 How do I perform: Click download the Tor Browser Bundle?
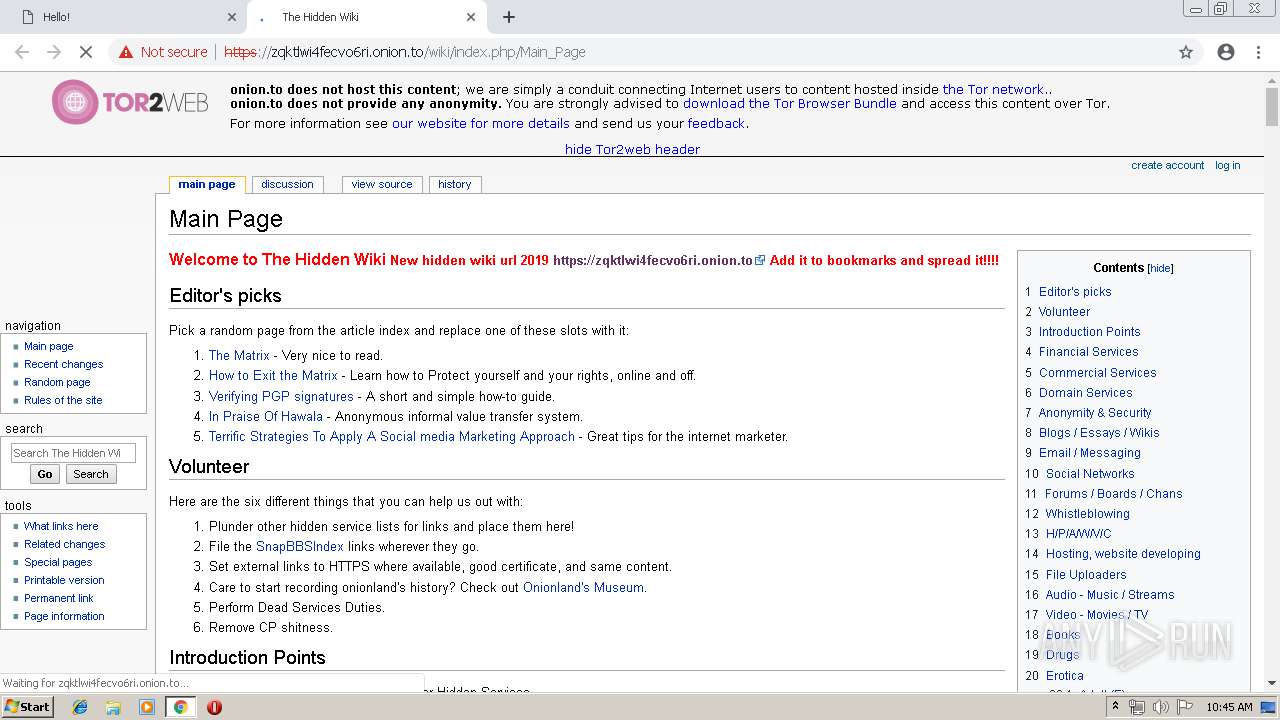click(790, 103)
